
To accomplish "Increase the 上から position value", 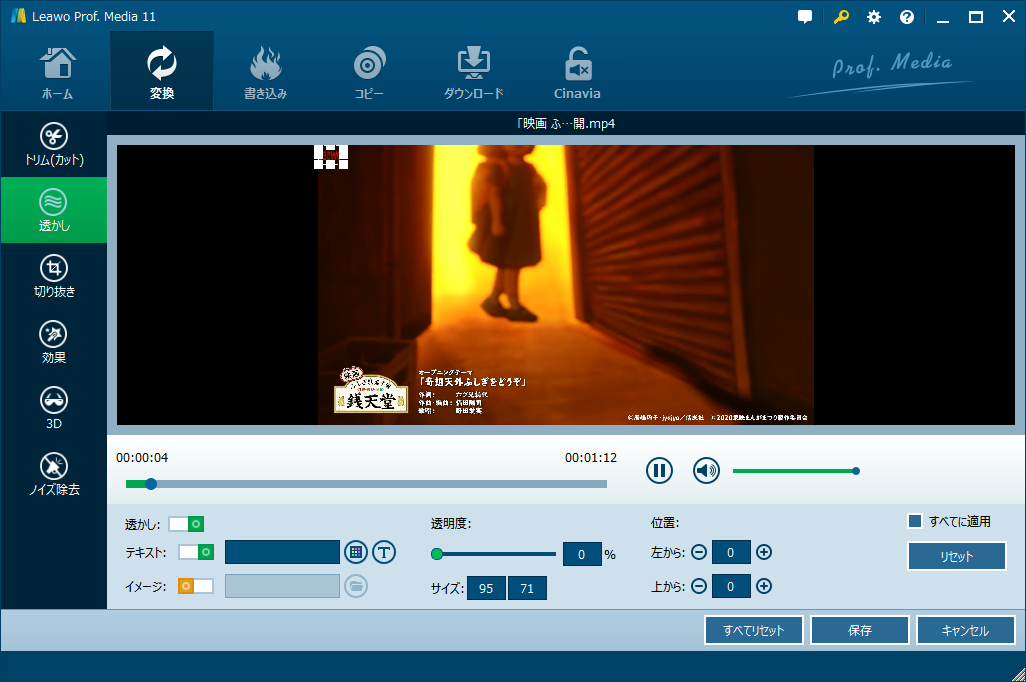I will [x=764, y=586].
